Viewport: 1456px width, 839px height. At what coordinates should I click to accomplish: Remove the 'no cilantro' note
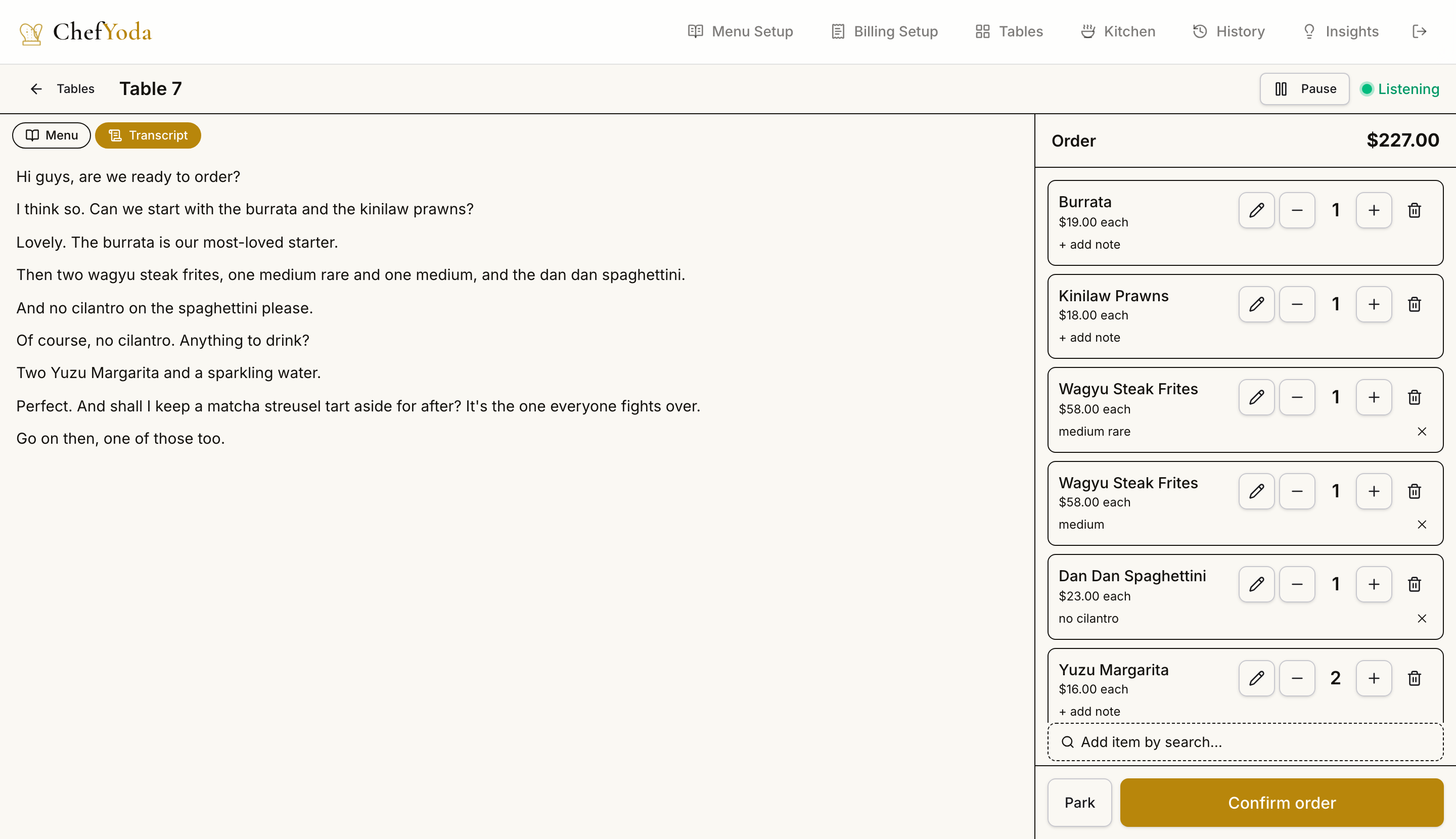1422,618
